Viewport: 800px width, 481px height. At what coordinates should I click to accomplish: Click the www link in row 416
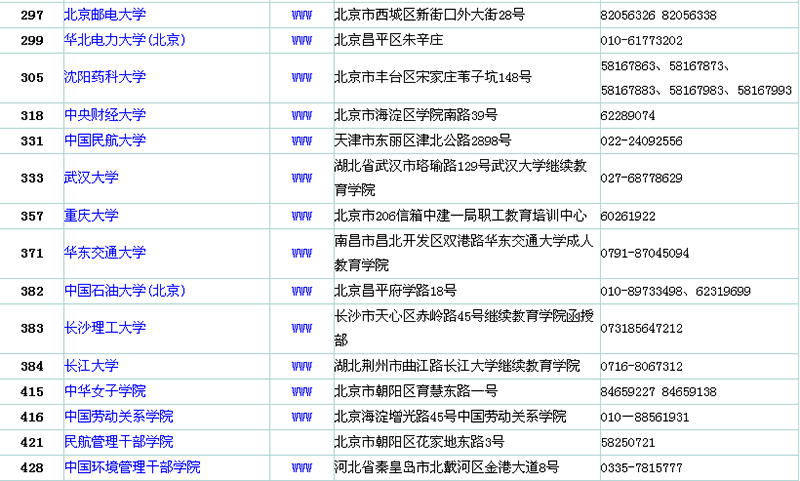302,417
